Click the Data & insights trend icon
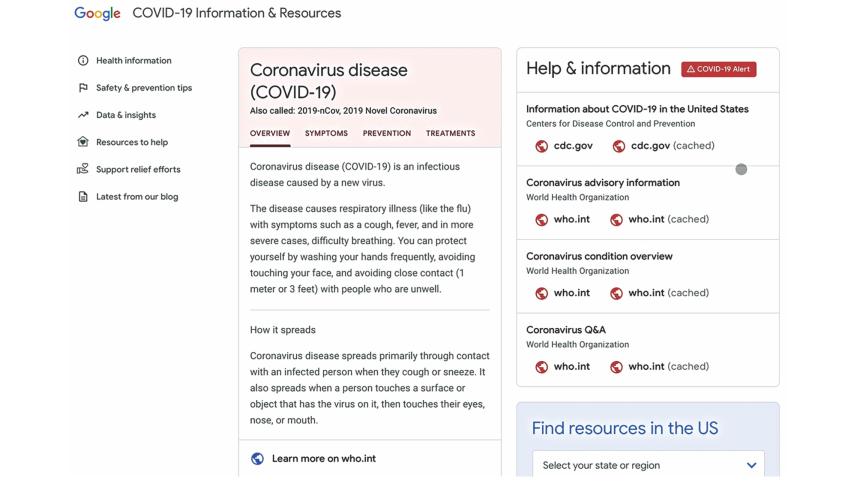The image size is (857, 482). pyautogui.click(x=83, y=115)
